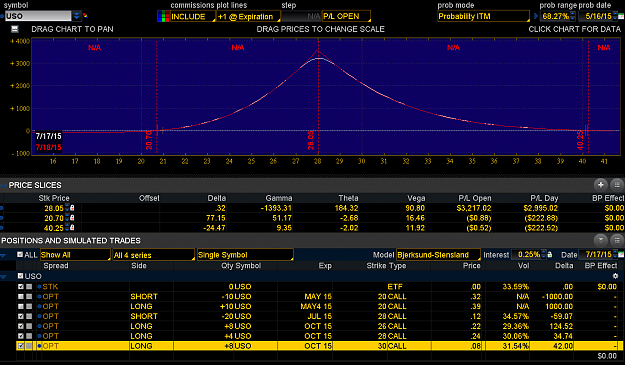Click the chart settings icon beside DRAG CHART TO PAN

[x=15, y=29]
